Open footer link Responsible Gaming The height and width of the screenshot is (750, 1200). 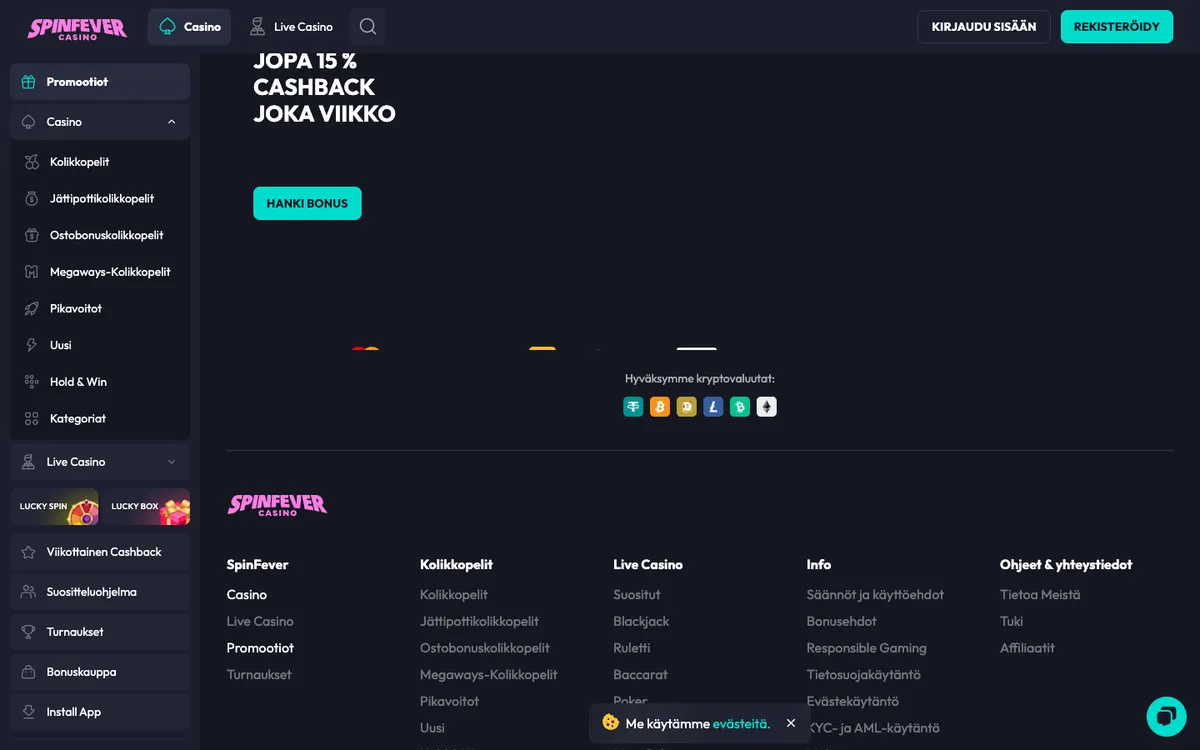(x=867, y=648)
